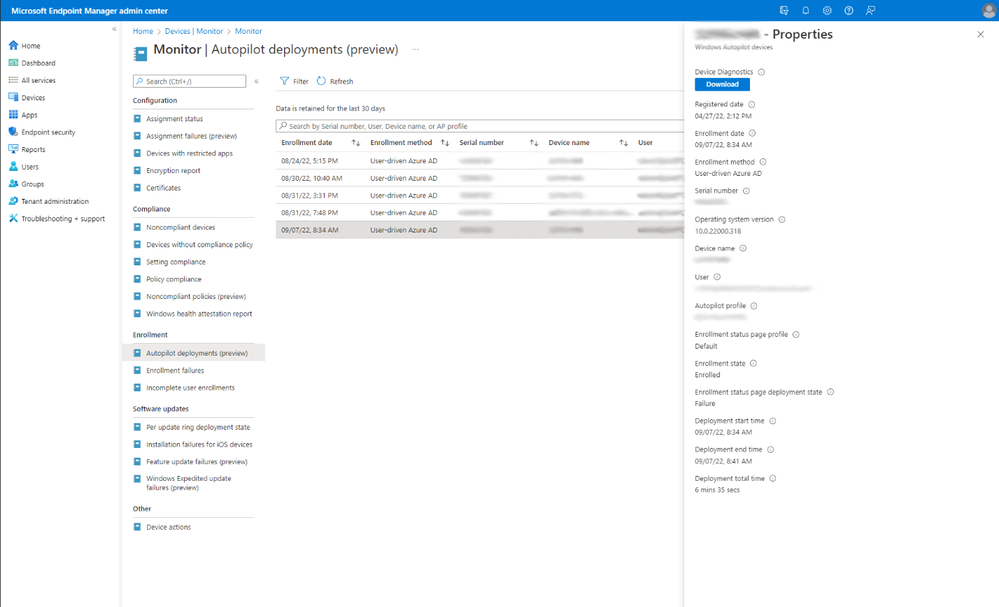Sort by Enrollment method column arrows
Viewport: 999px width, 607px height.
445,143
